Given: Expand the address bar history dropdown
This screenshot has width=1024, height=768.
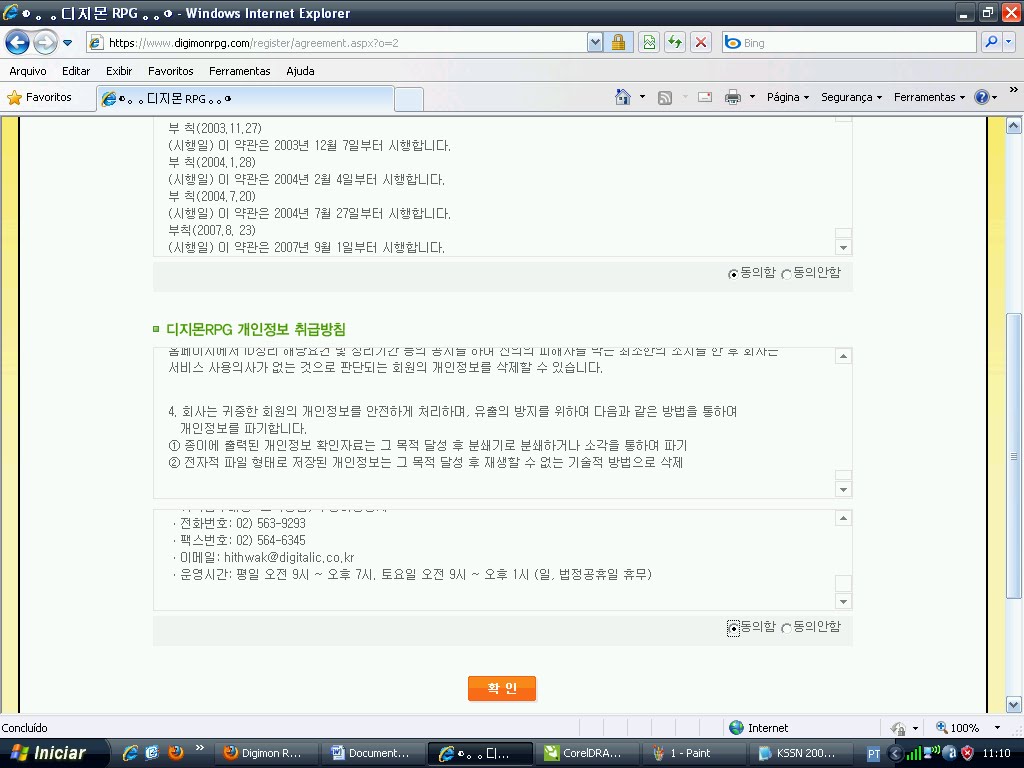Looking at the screenshot, I should click(594, 43).
